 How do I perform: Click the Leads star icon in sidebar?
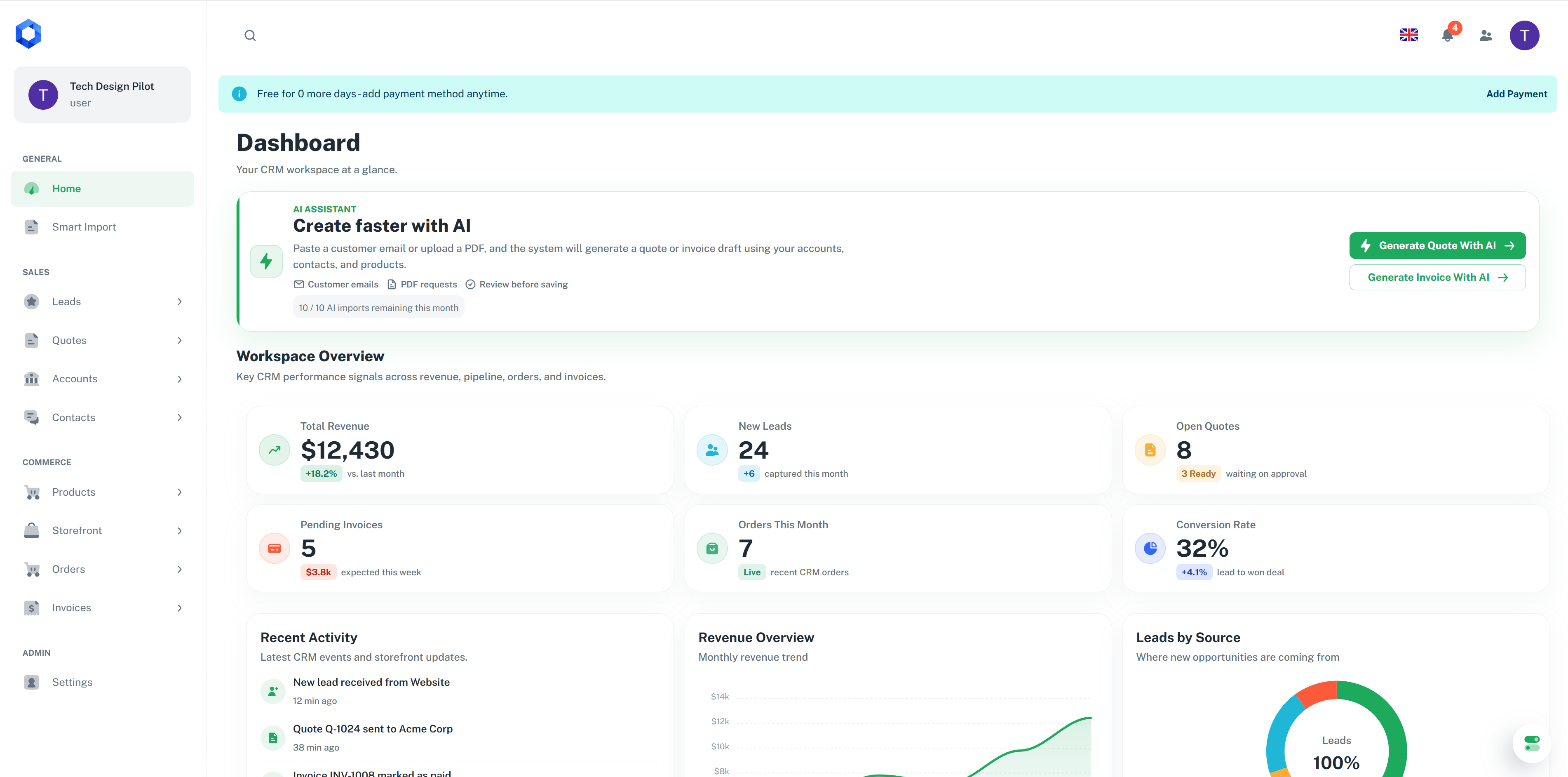tap(32, 301)
